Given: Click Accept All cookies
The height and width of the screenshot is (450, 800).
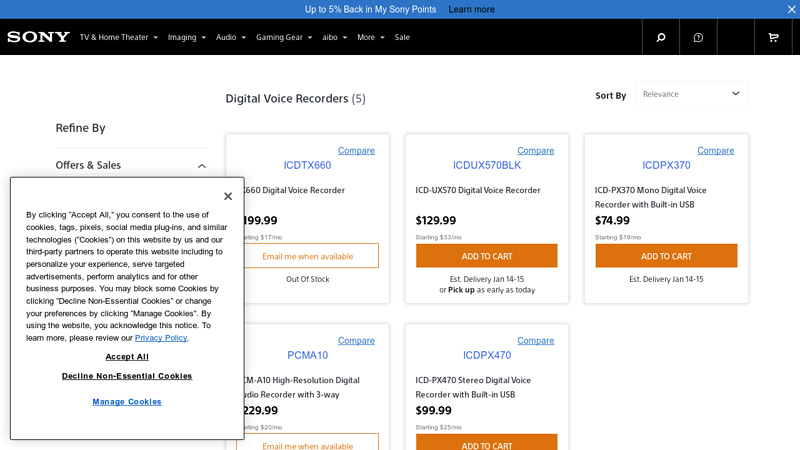Looking at the screenshot, I should pos(127,357).
